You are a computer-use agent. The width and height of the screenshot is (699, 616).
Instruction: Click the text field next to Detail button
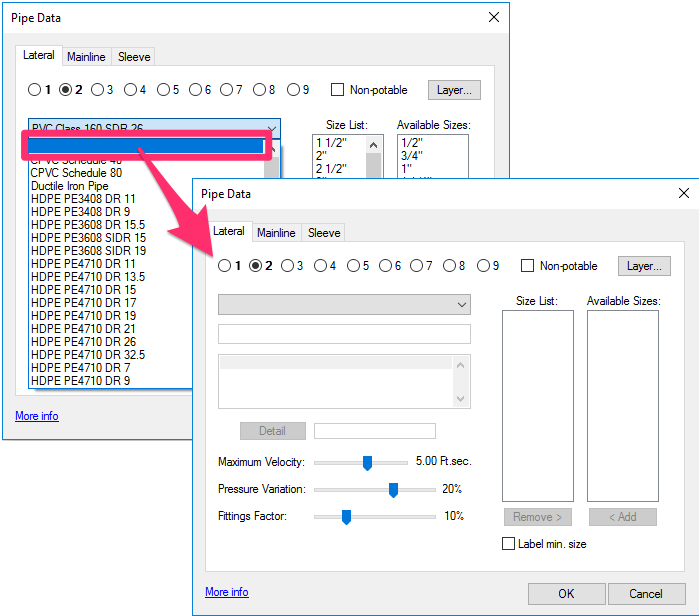tap(375, 431)
